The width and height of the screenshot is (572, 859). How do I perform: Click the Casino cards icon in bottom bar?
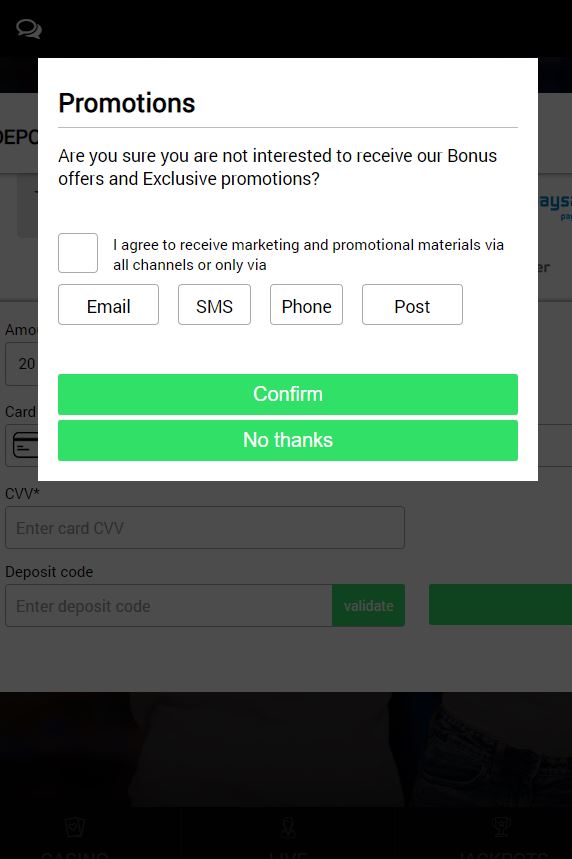[x=75, y=827]
